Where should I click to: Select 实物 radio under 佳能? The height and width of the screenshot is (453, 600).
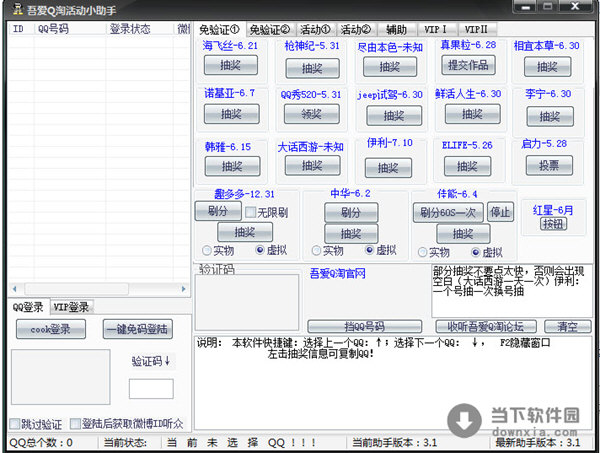coord(420,252)
